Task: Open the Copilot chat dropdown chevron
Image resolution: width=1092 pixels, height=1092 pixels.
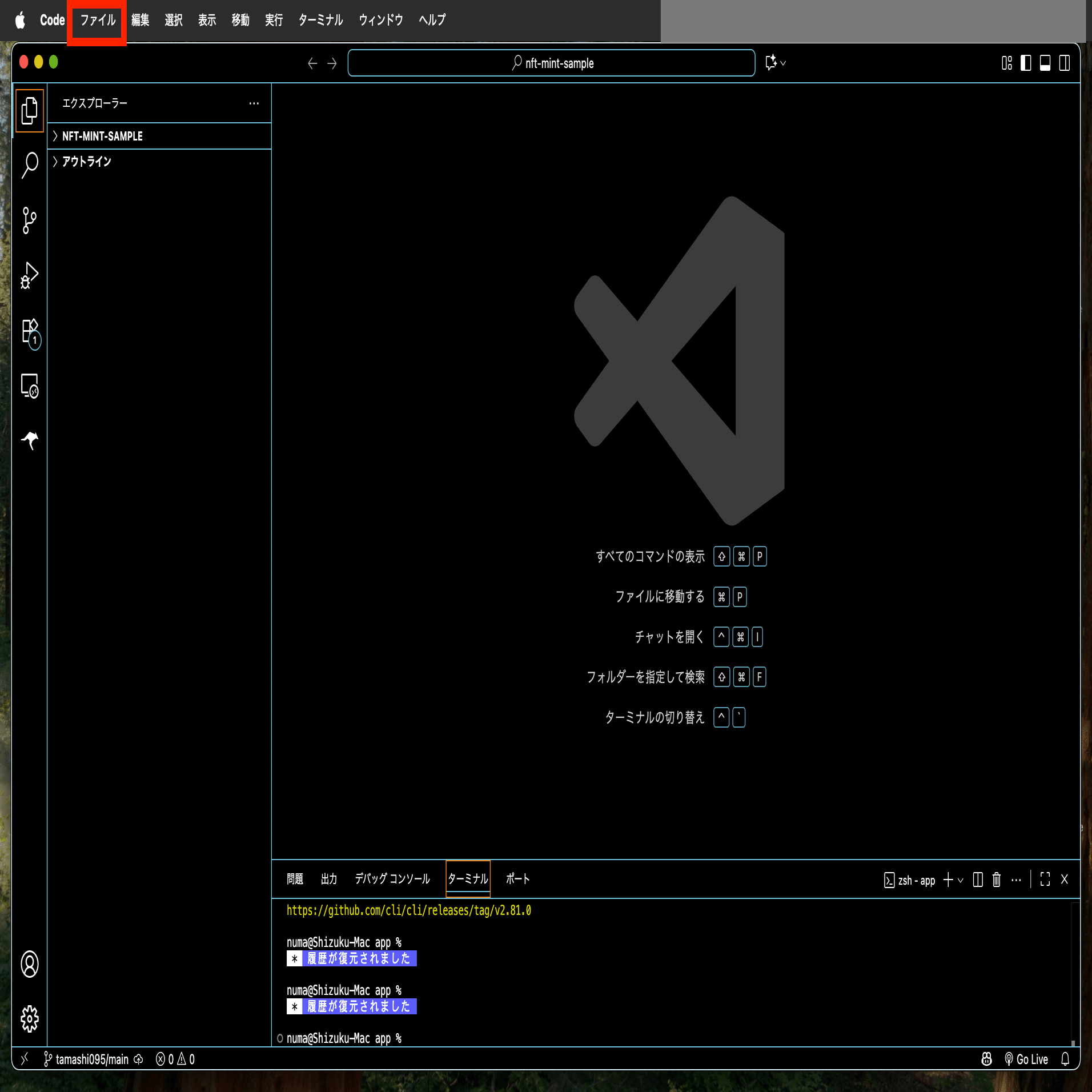Action: pos(783,63)
